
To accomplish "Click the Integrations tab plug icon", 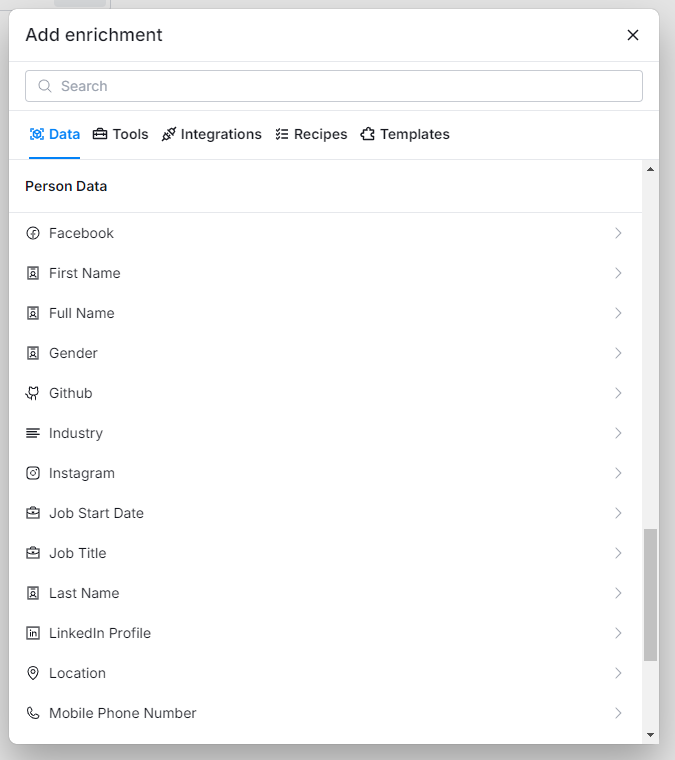I will click(x=169, y=134).
